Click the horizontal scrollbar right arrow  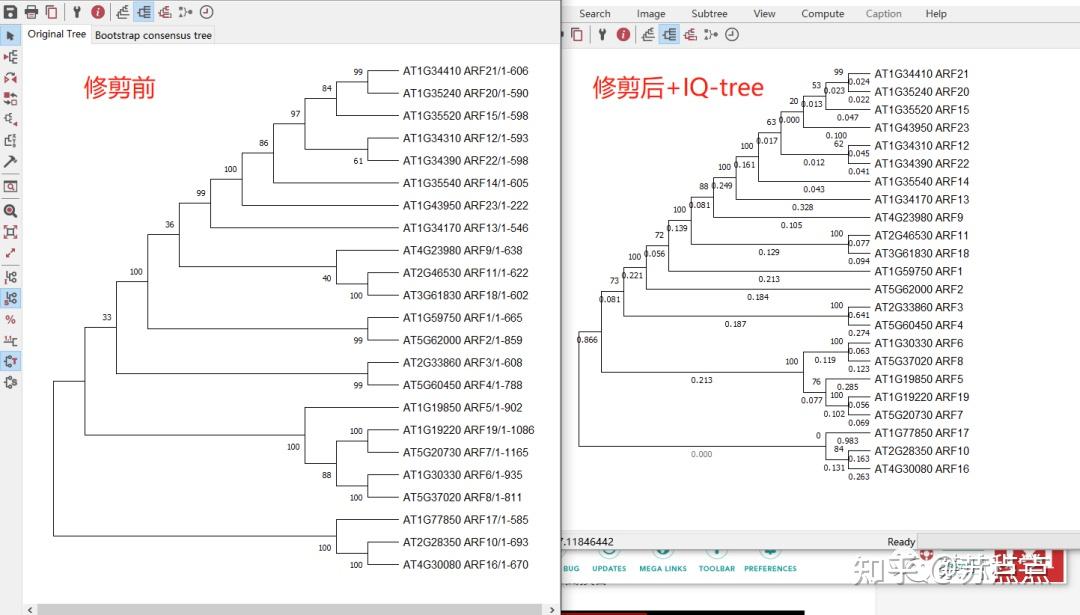click(552, 608)
